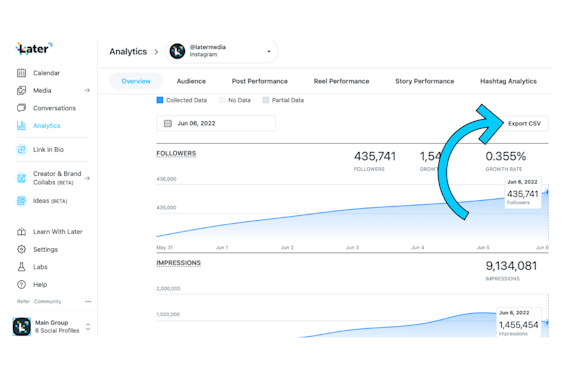The height and width of the screenshot is (375, 563).
Task: Open Calendar from the sidebar
Action: coord(46,73)
